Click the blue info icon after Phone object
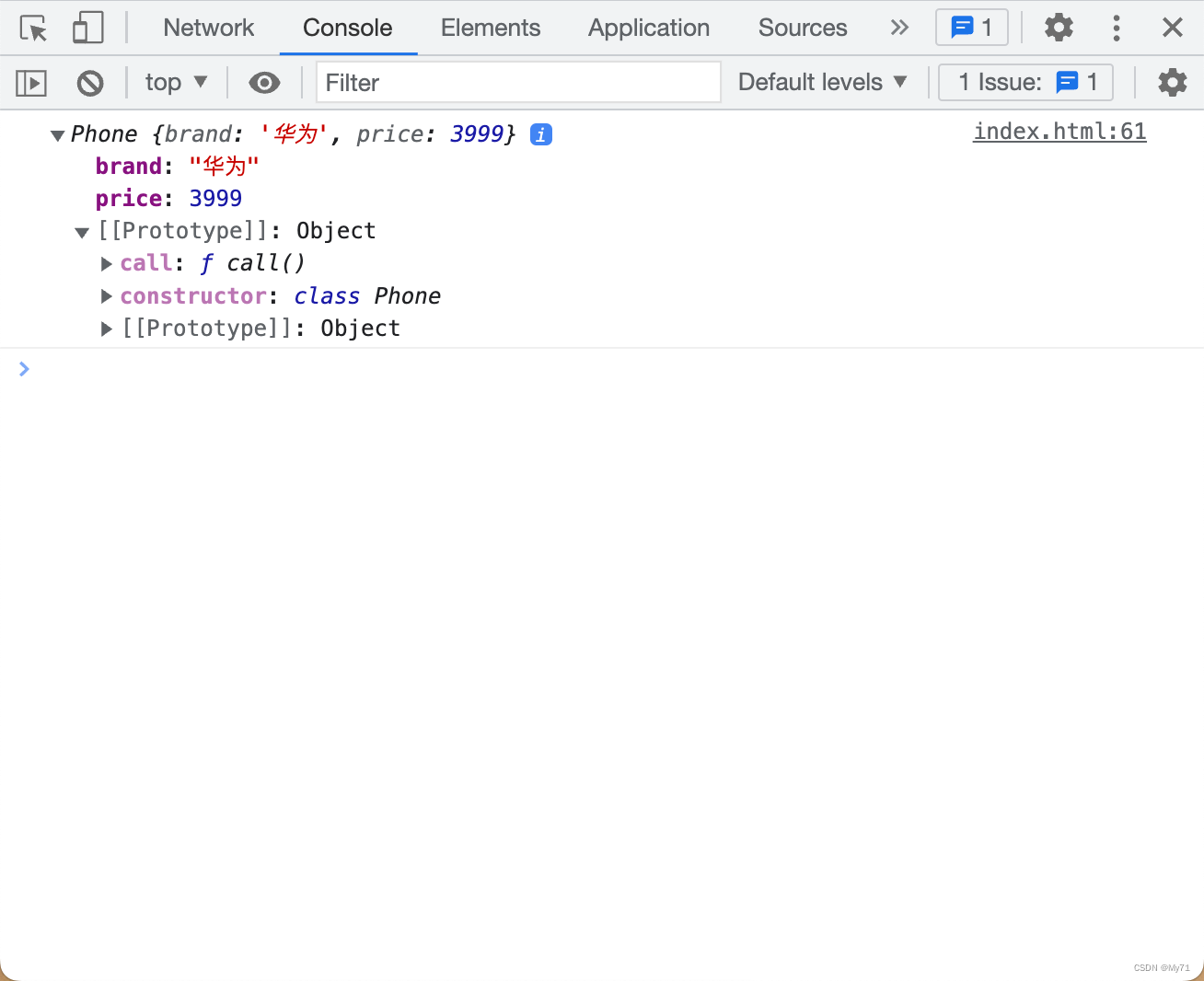1204x981 pixels. 541,134
